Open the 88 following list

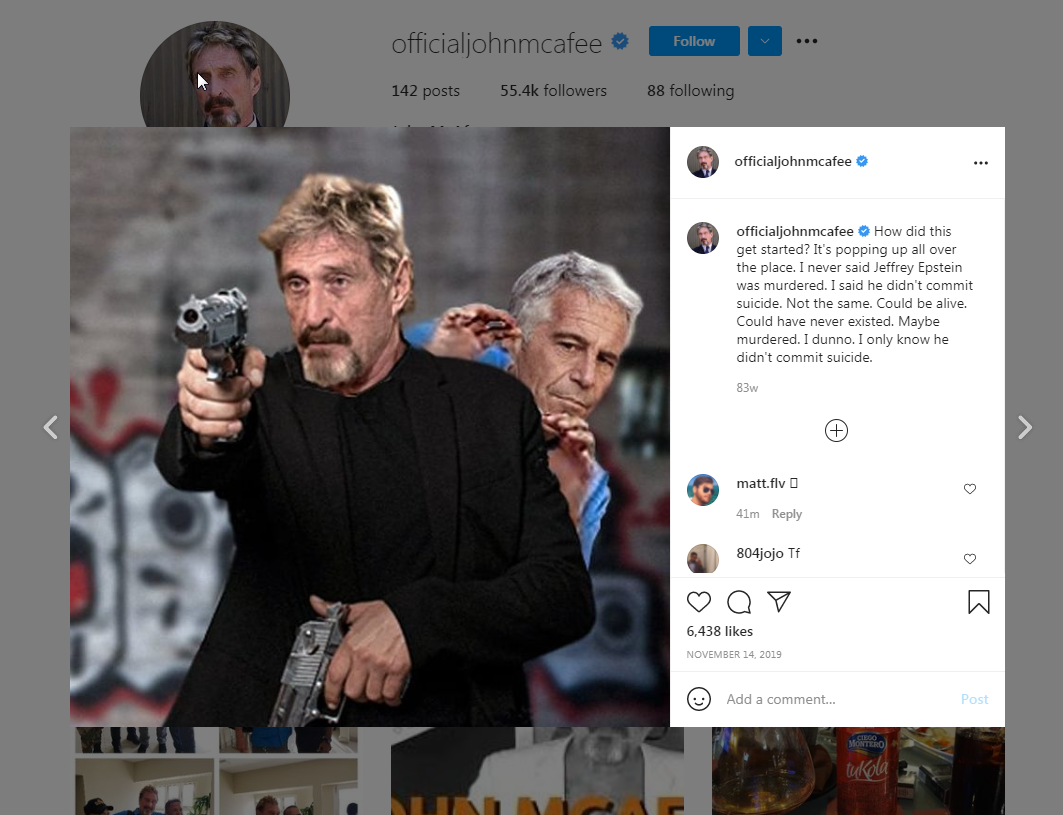tap(690, 91)
